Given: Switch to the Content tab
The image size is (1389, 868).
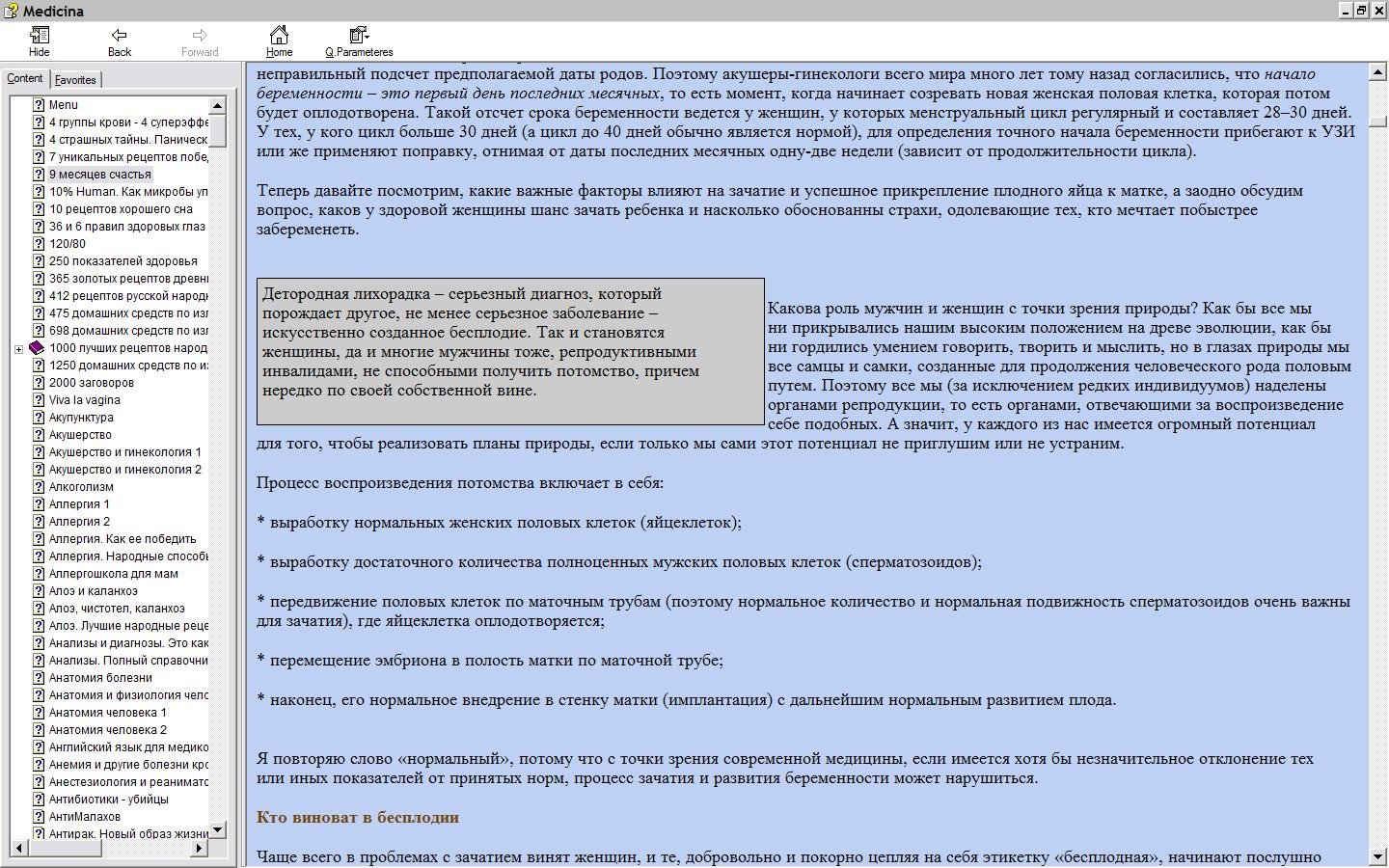Looking at the screenshot, I should 25,79.
